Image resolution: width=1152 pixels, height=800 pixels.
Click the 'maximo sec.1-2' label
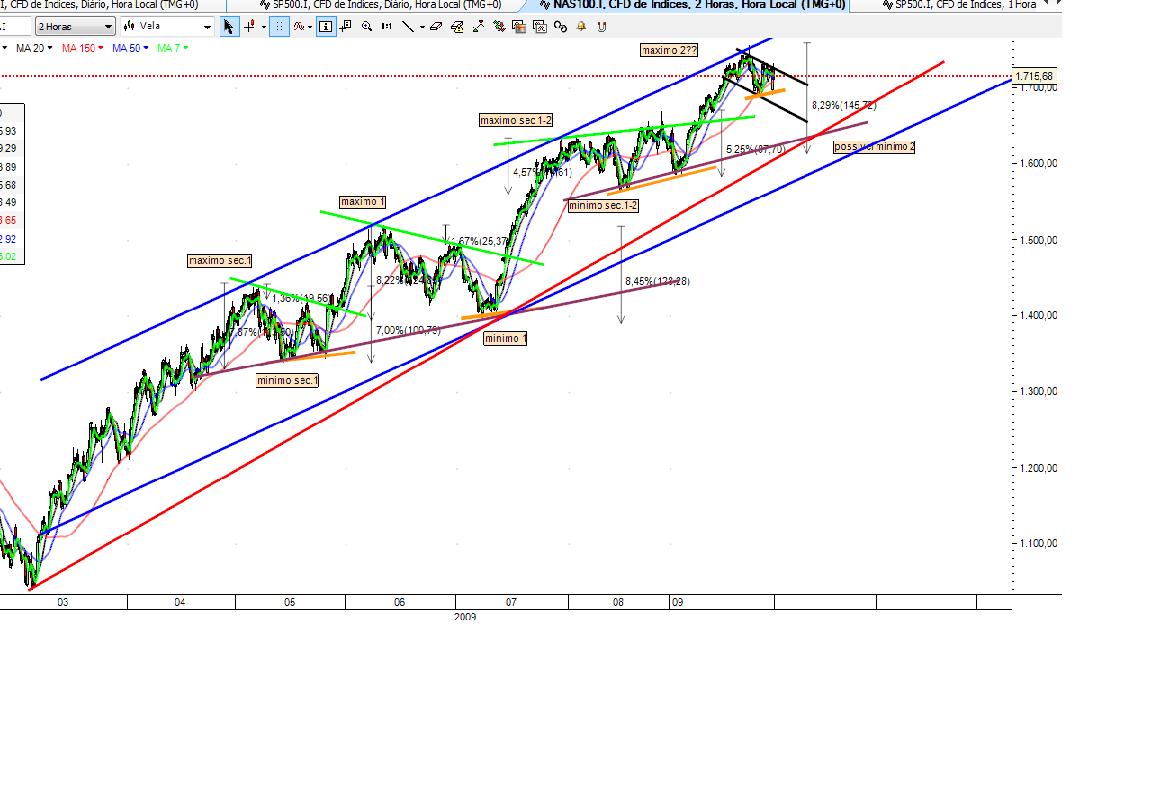[x=516, y=120]
